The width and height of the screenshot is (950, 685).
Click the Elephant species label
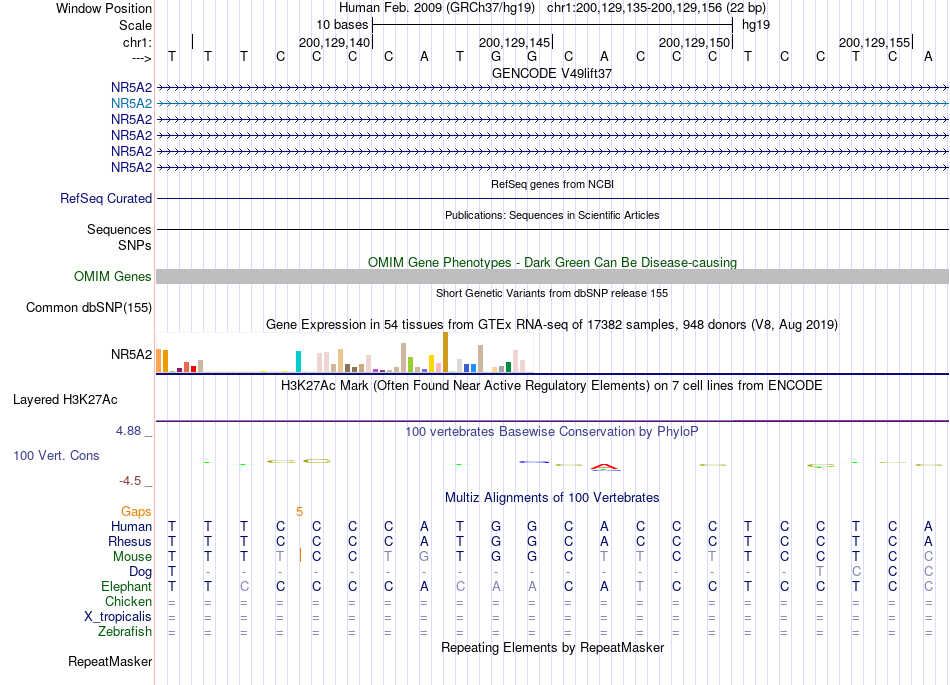pos(127,587)
